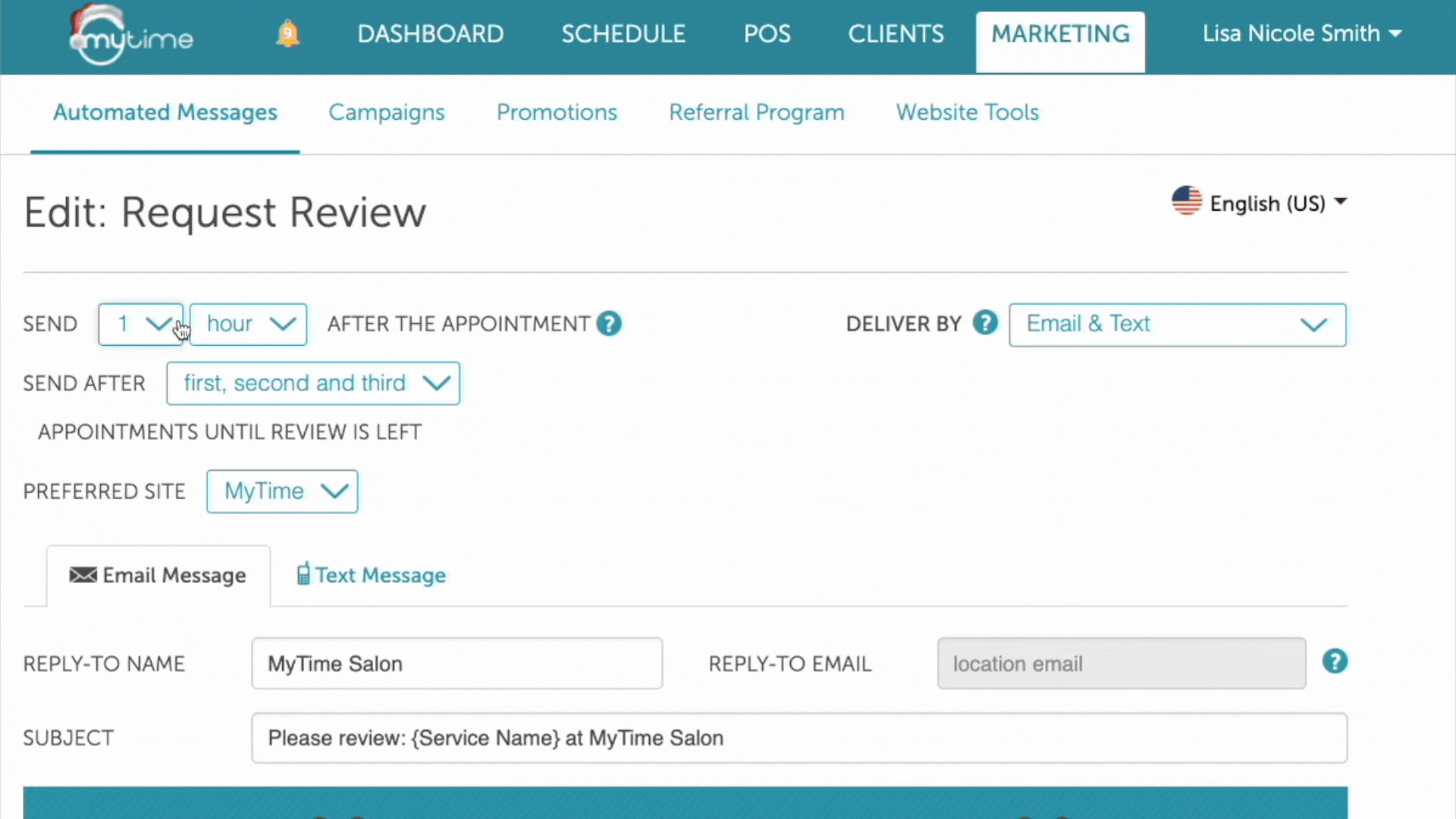Open the POS section
This screenshot has width=1456, height=819.
pyautogui.click(x=767, y=33)
